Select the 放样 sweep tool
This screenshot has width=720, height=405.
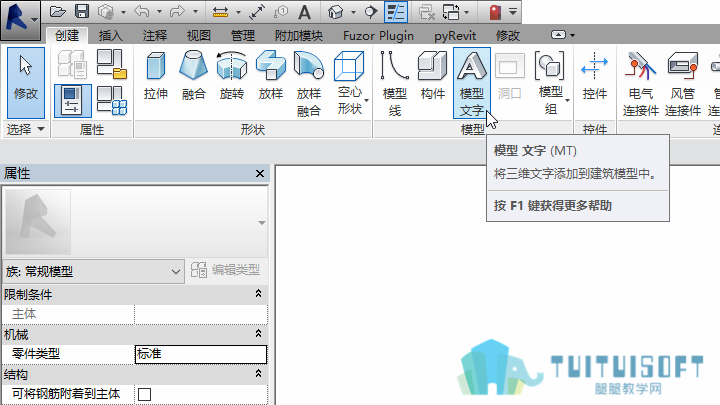[270, 76]
